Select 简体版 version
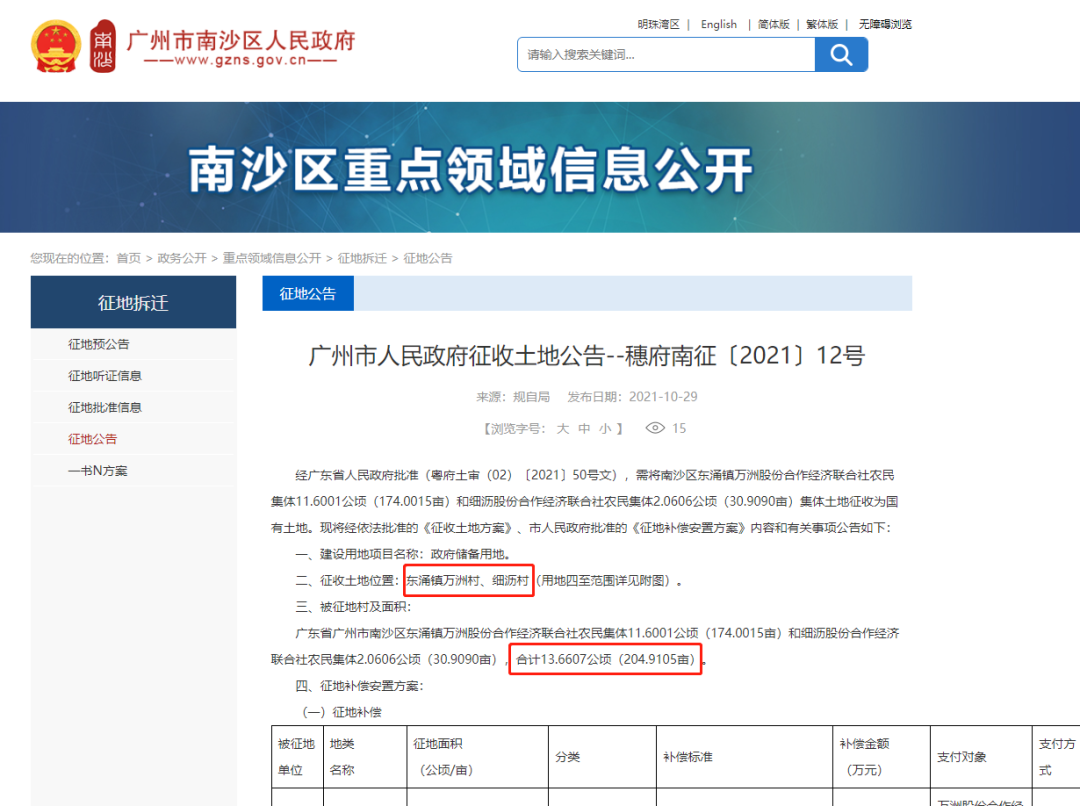Image resolution: width=1080 pixels, height=806 pixels. pos(773,24)
